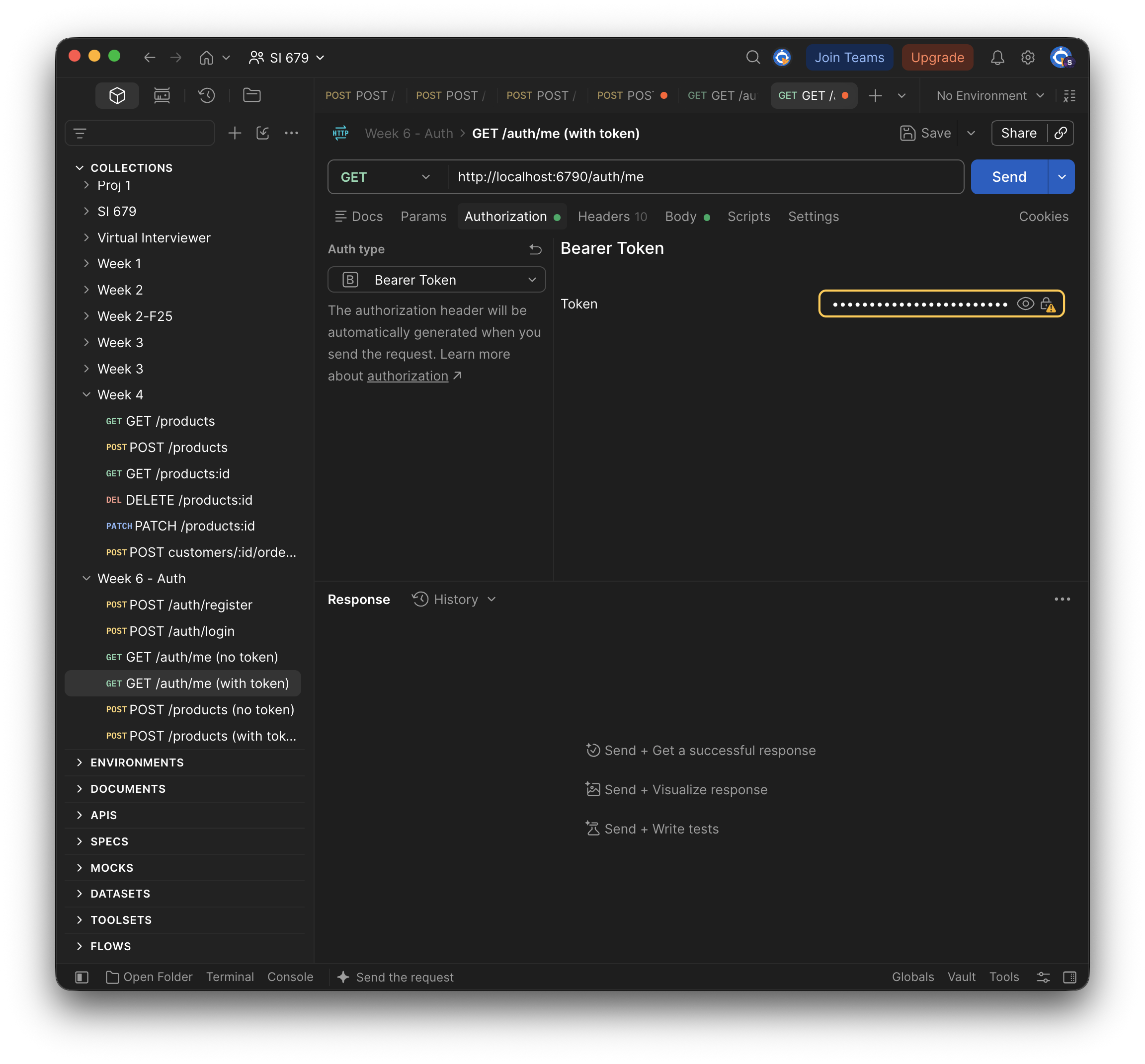The height and width of the screenshot is (1064, 1145).
Task: Switch to the Params tab
Action: click(423, 217)
